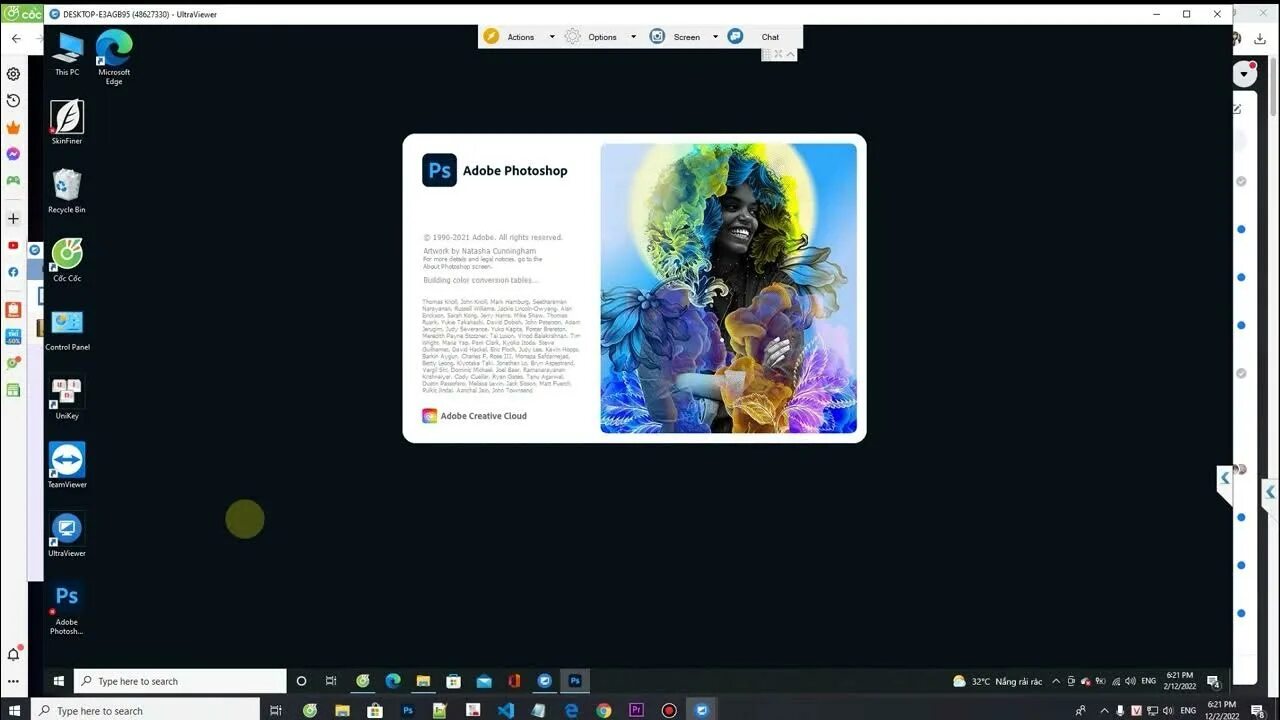The height and width of the screenshot is (720, 1280).
Task: Open Cốc Cốc sidebar settings gear
Action: (x=13, y=74)
